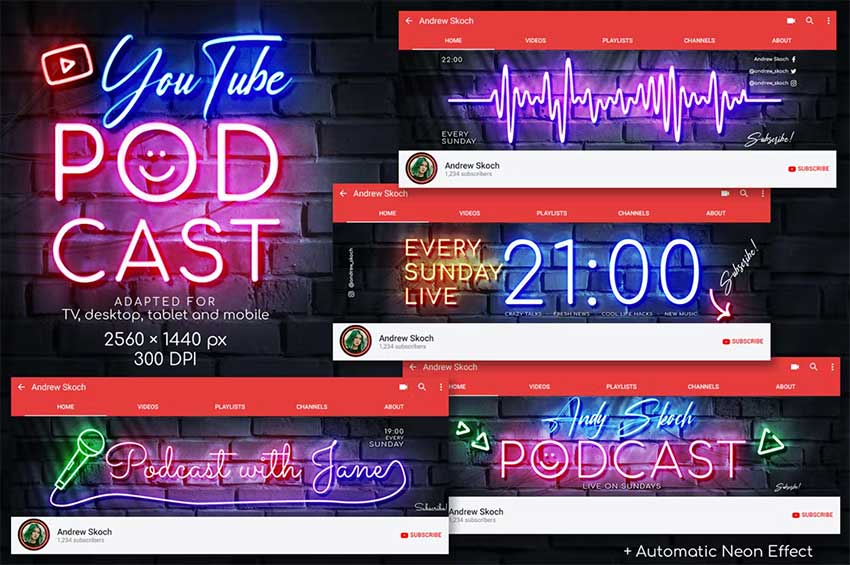850x565 pixels.
Task: Click the blue neon 21:00 text
Action: point(602,272)
